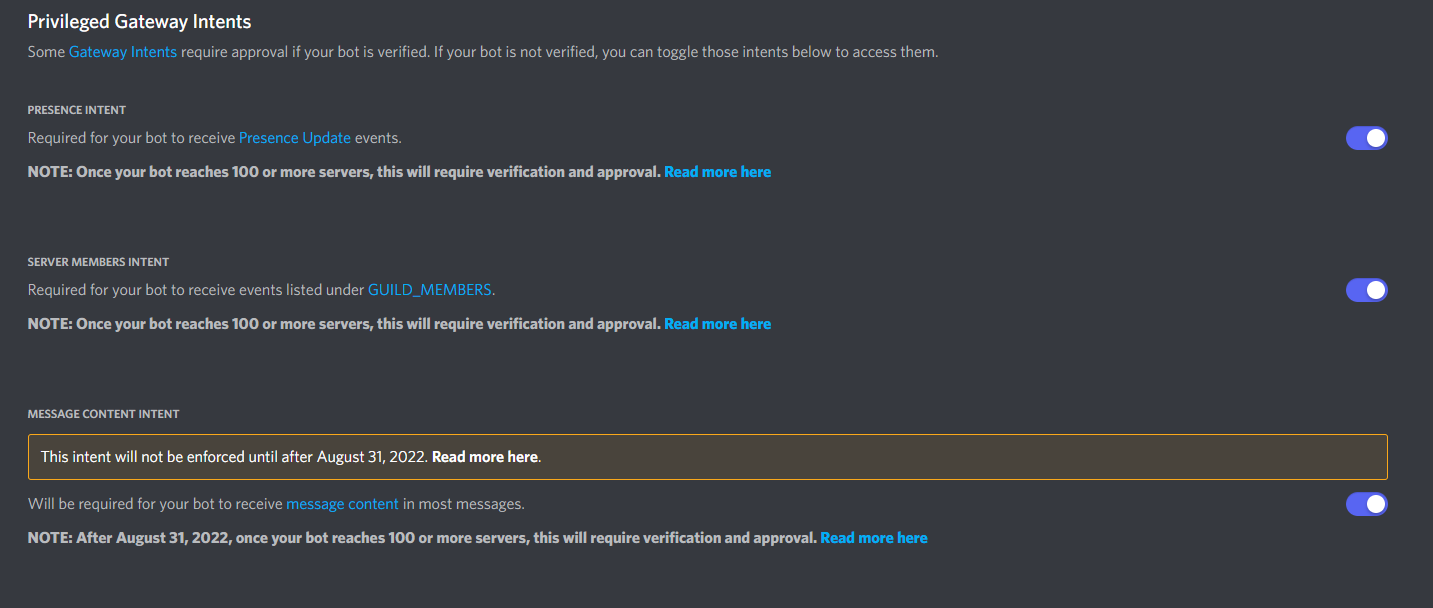Click the Server Members verification note text
This screenshot has width=1433, height=608.
(x=345, y=324)
